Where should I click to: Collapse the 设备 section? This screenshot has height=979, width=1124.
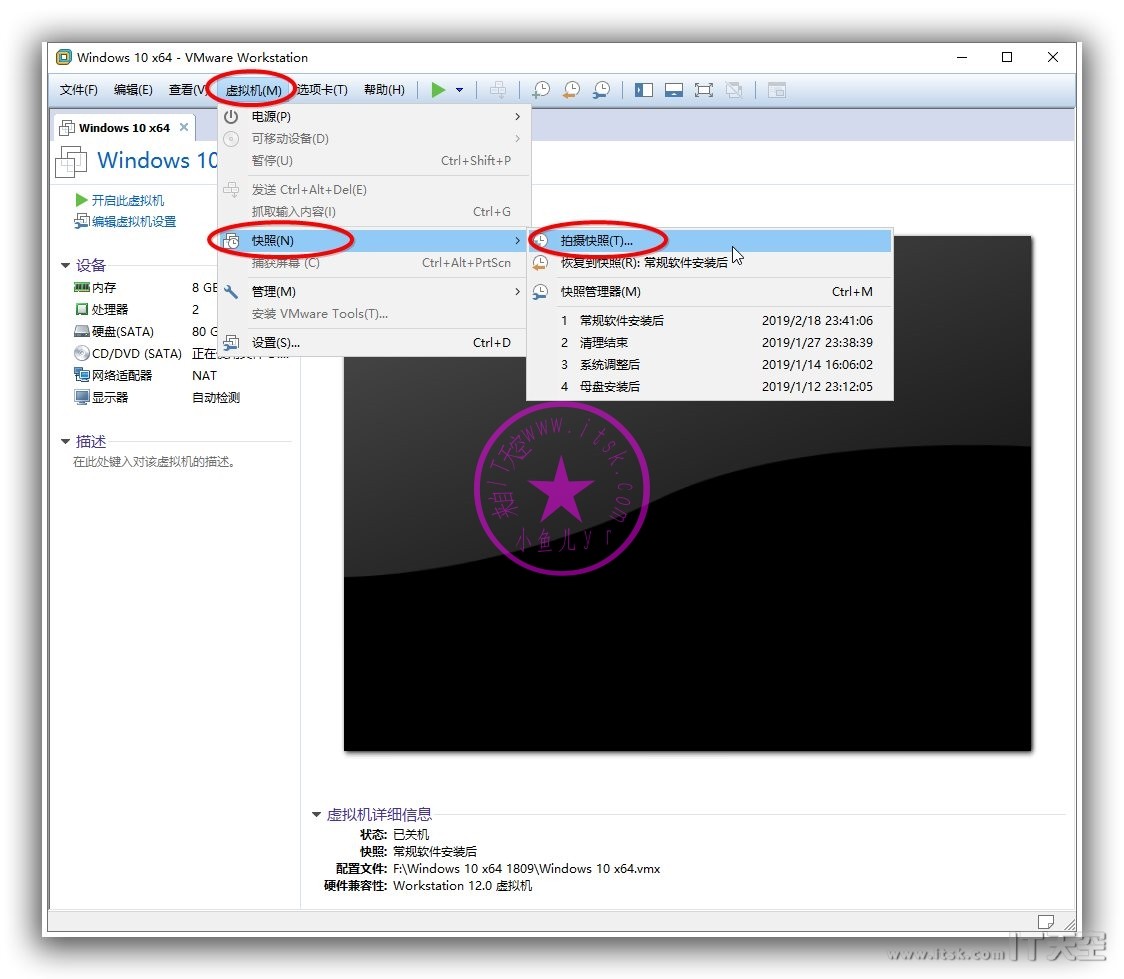click(x=65, y=266)
